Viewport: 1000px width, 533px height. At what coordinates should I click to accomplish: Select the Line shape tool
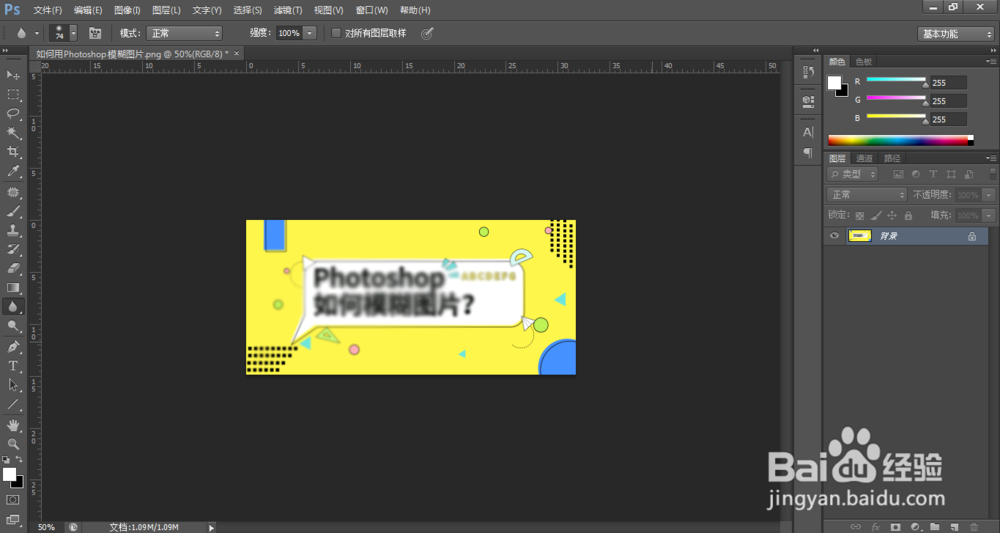pos(13,404)
